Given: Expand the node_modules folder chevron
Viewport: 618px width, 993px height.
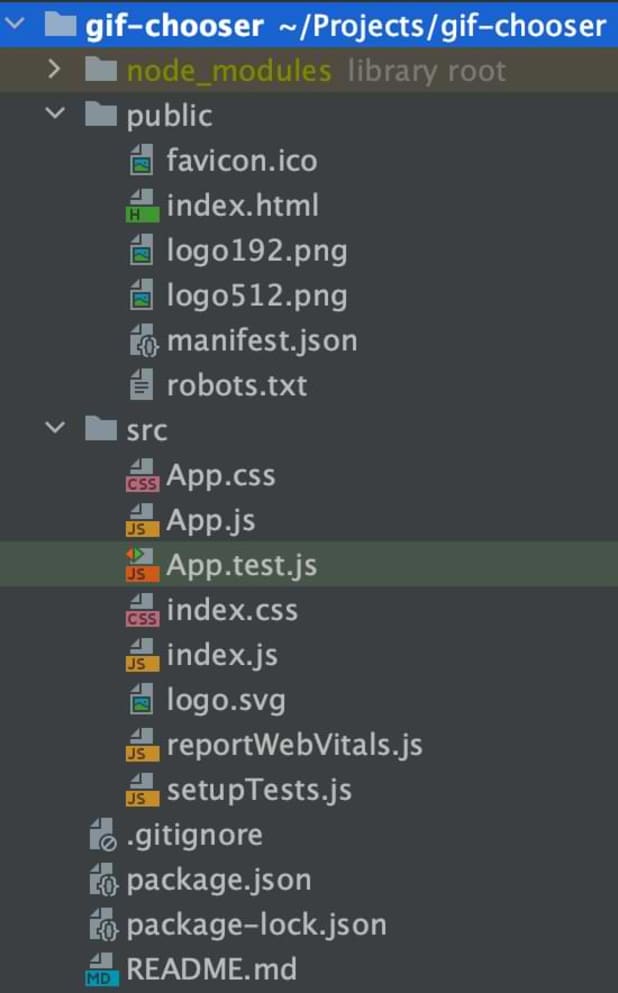Looking at the screenshot, I should click(54, 69).
